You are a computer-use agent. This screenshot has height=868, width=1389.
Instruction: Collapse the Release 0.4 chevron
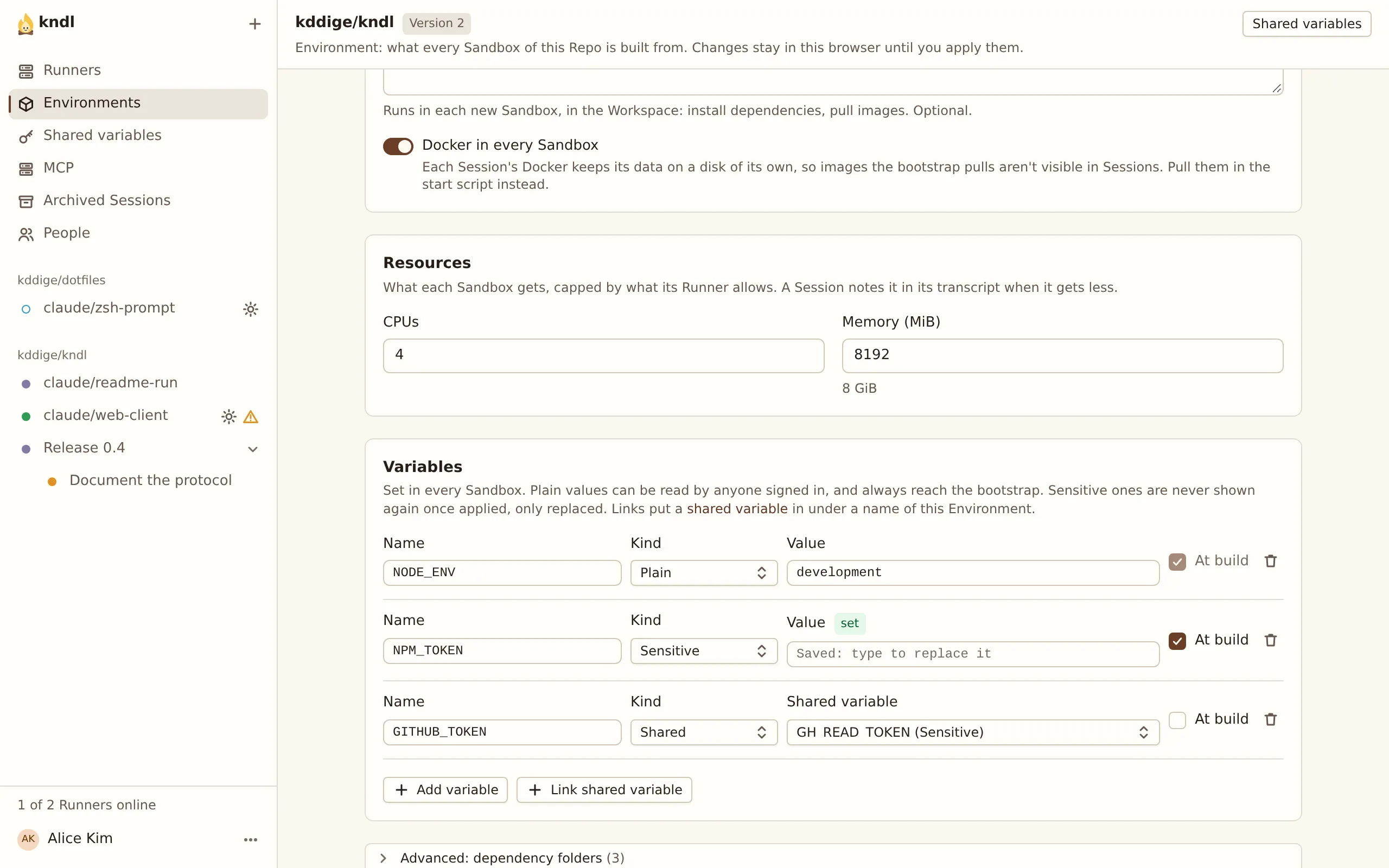[x=252, y=449]
